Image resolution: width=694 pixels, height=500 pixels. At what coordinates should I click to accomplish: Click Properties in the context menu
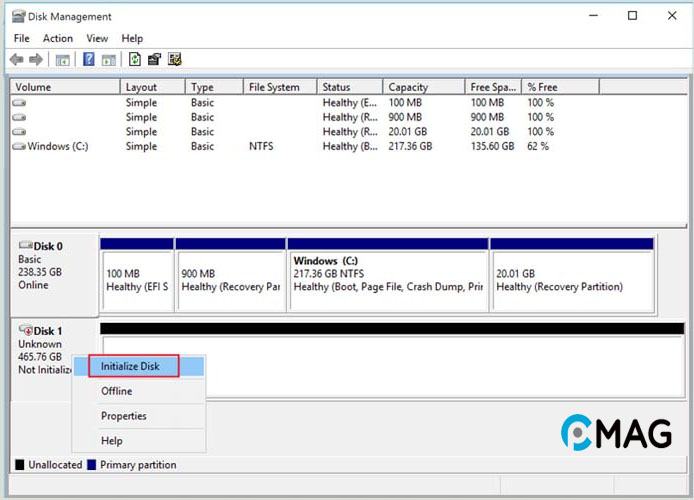point(124,416)
